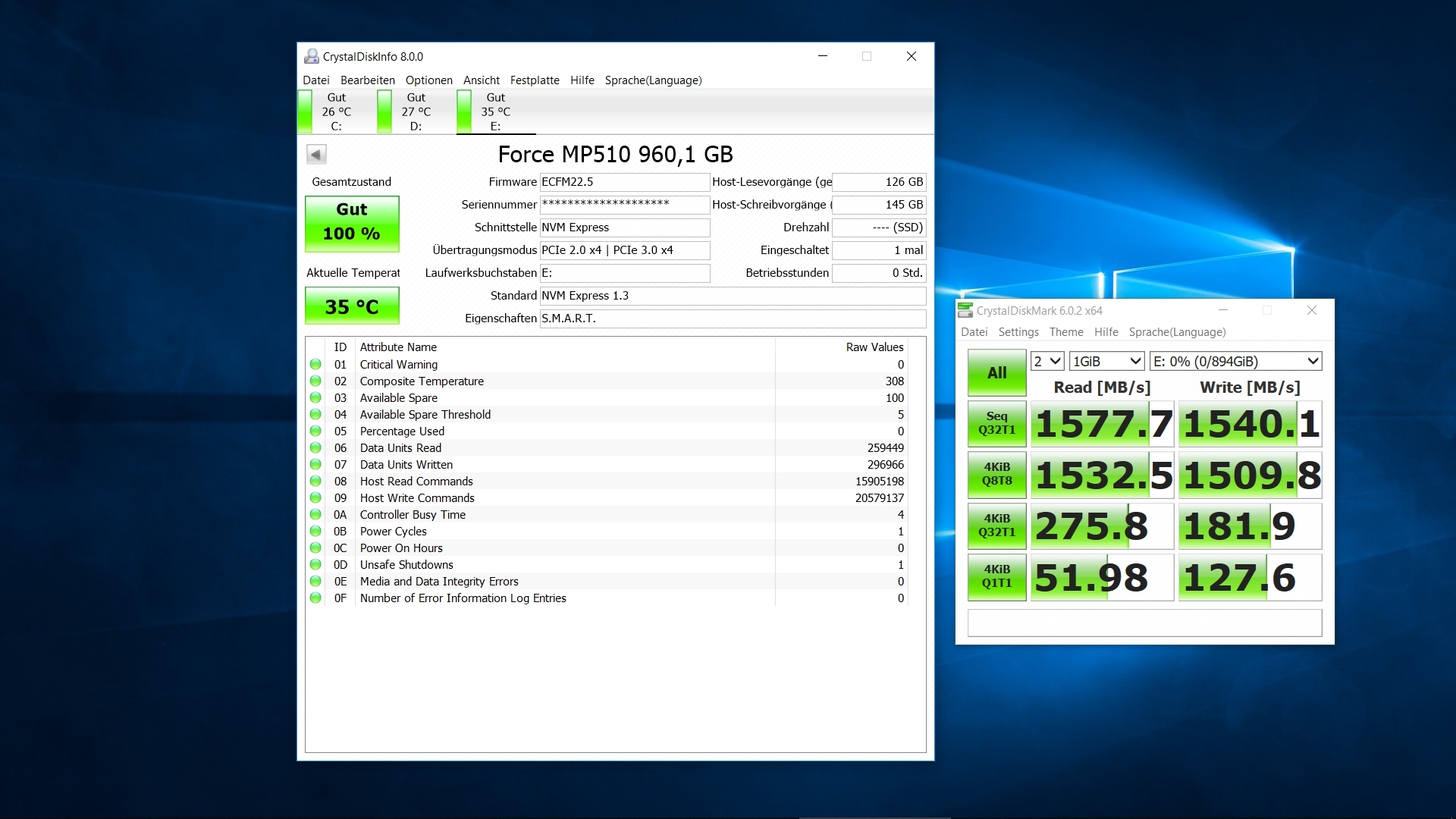Click the Eingeschaltet 1 mal value
The image size is (1456, 819).
(x=879, y=250)
